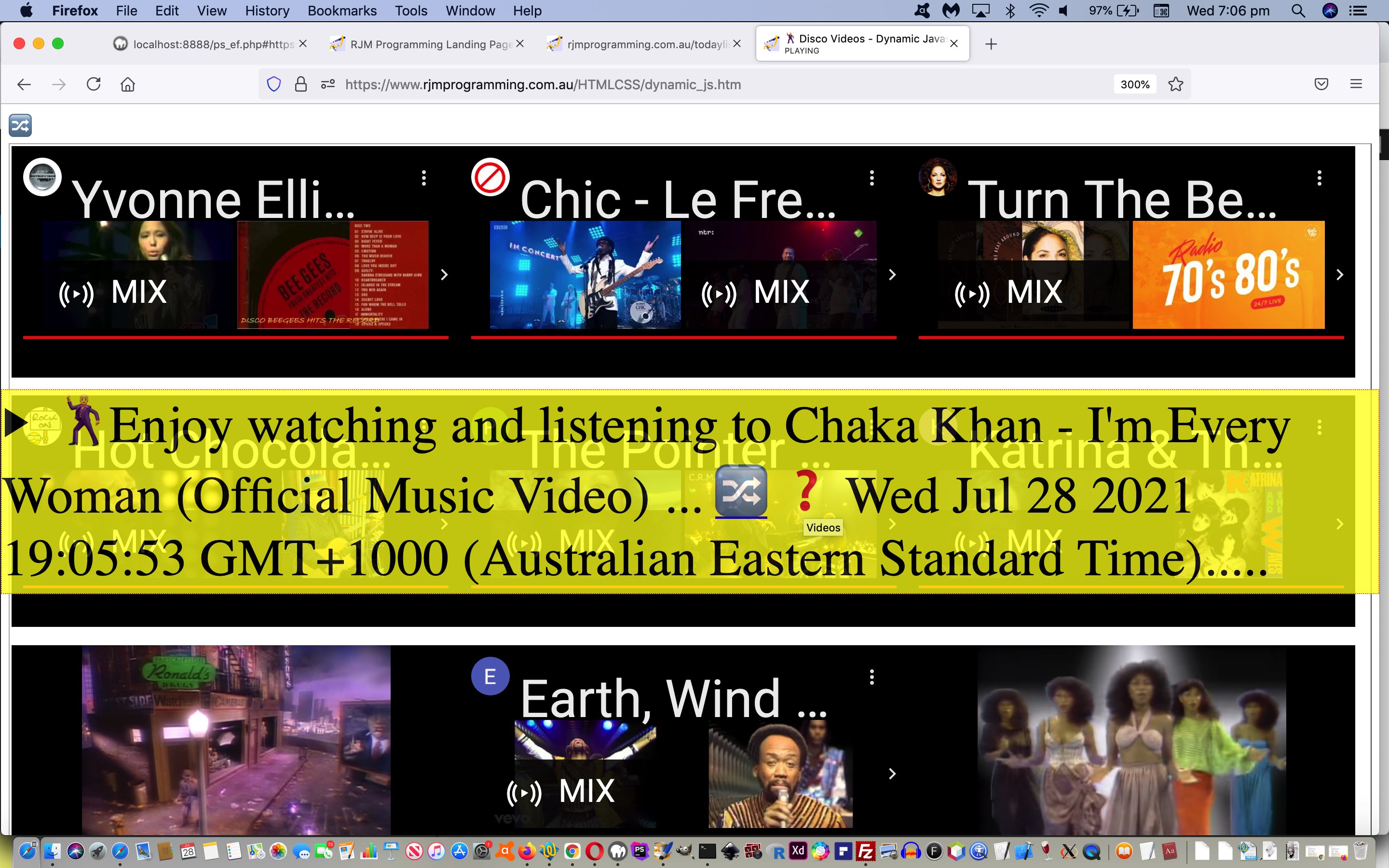
Task: Reload the current page
Action: (94, 84)
